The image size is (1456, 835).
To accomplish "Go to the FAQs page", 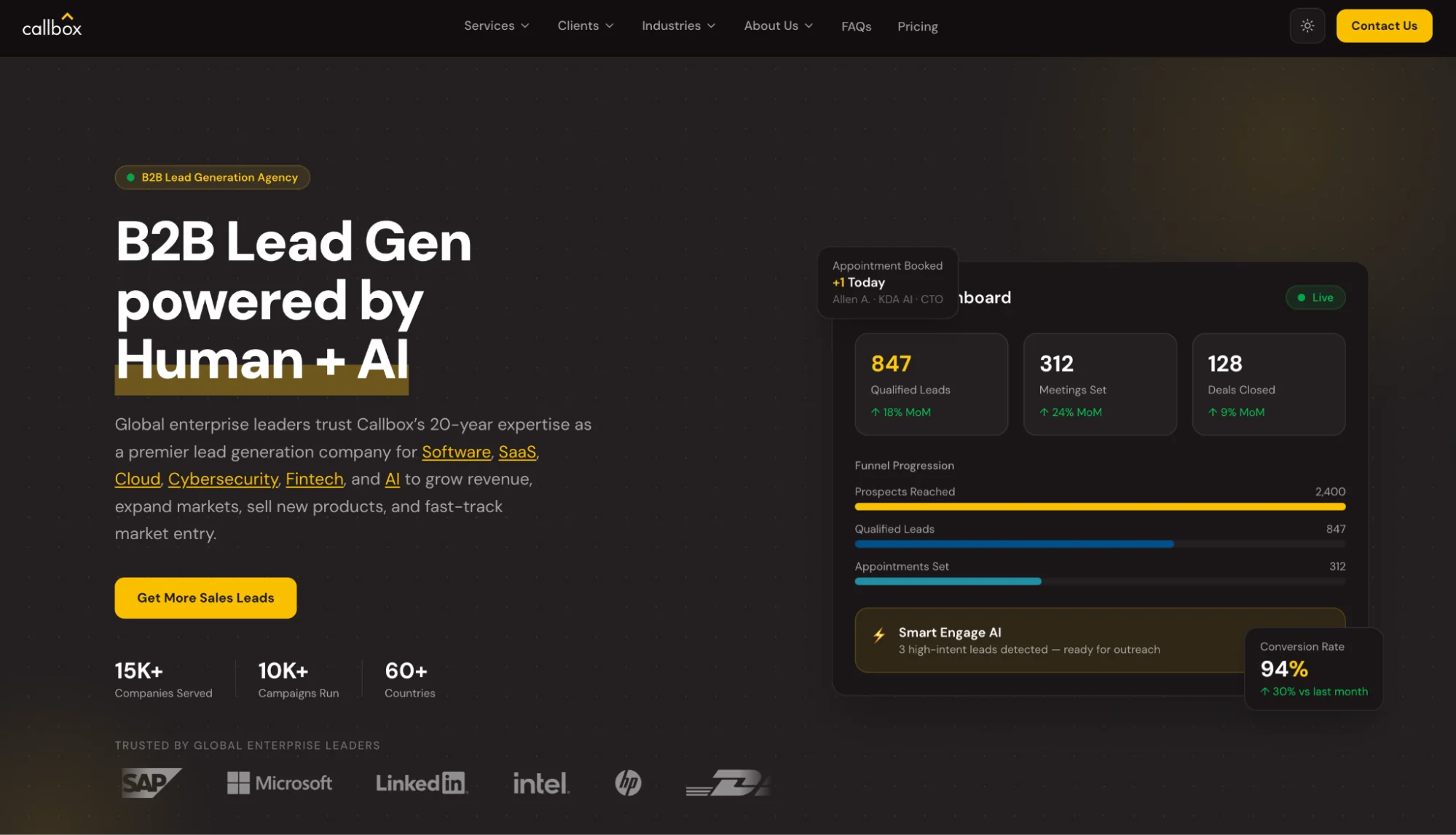I will pos(856,26).
